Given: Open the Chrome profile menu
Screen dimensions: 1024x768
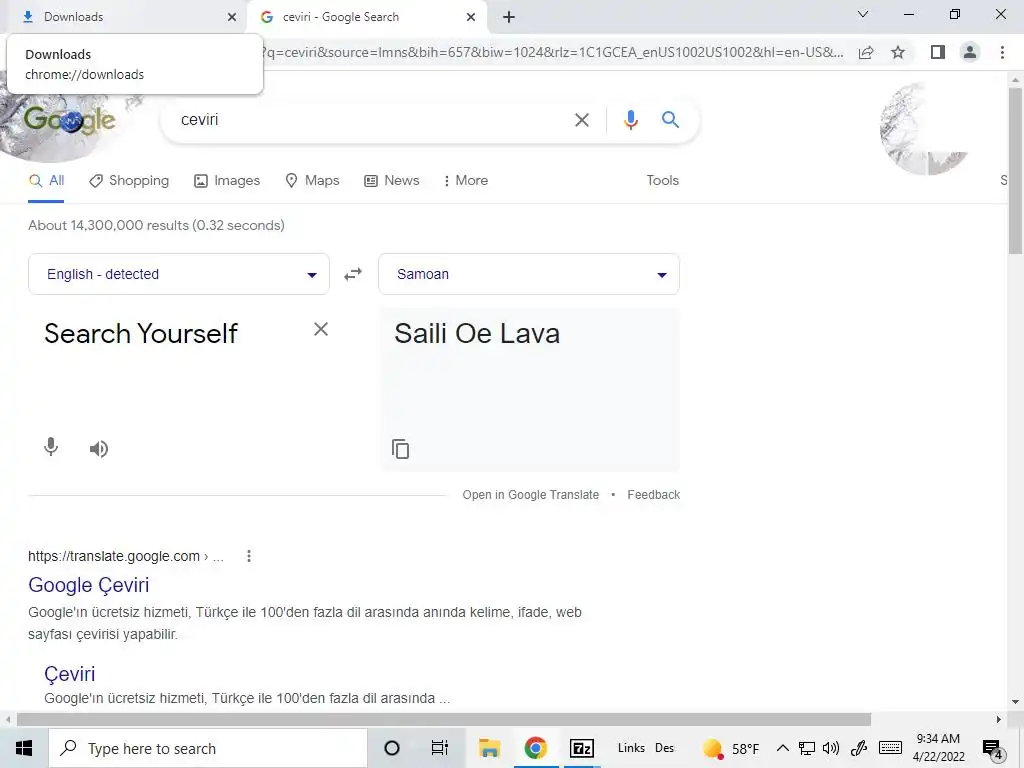Looking at the screenshot, I should 970,52.
